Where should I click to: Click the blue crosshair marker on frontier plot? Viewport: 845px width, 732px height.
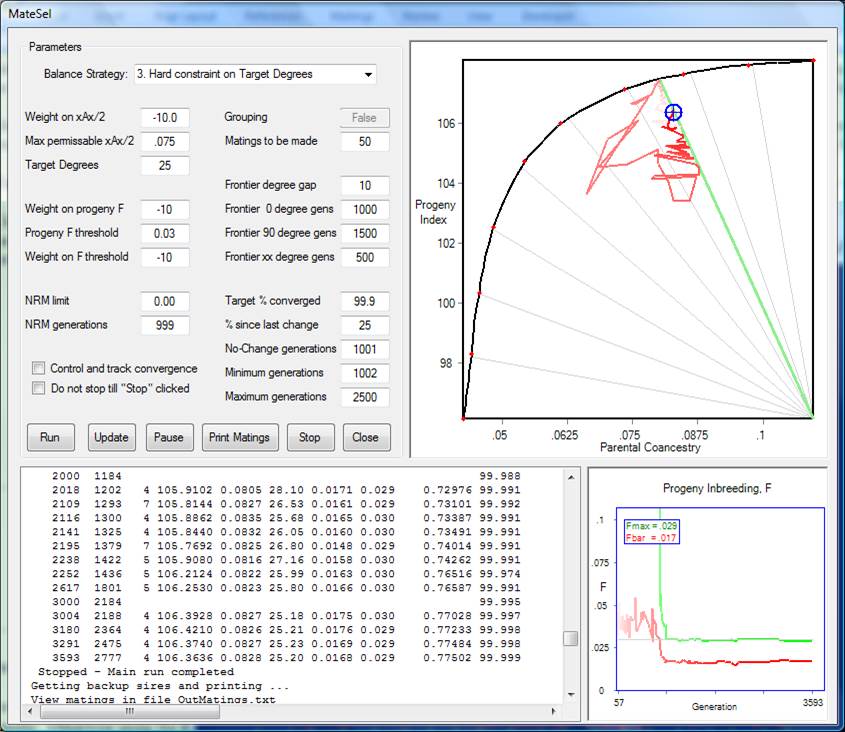pyautogui.click(x=673, y=112)
